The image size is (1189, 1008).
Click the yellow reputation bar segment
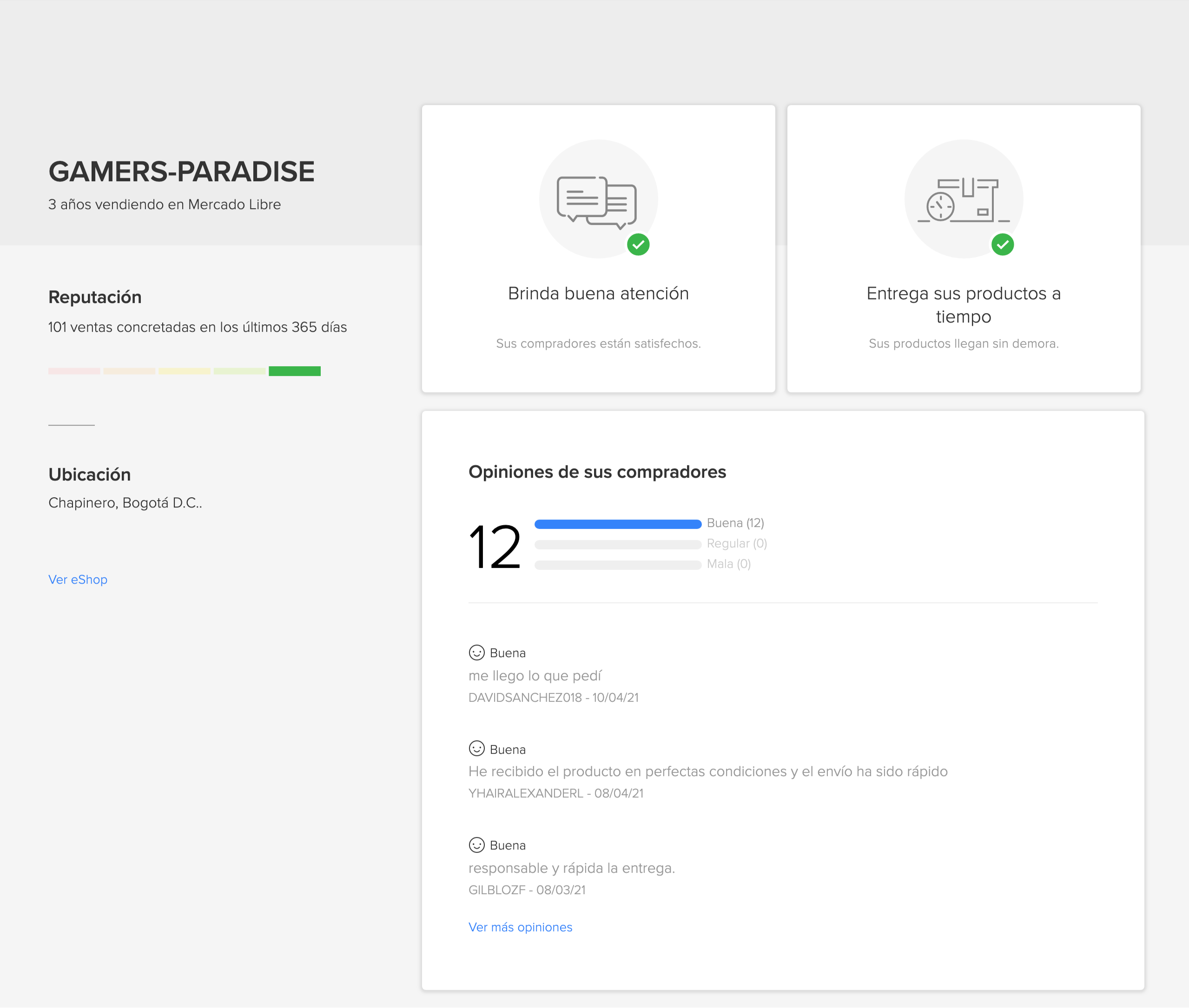(x=184, y=371)
